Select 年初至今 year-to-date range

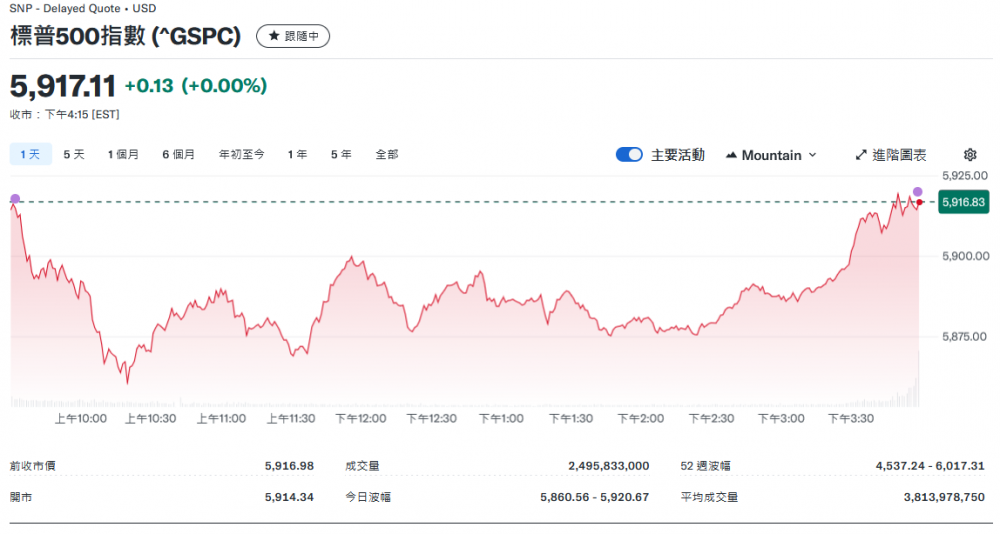241,154
